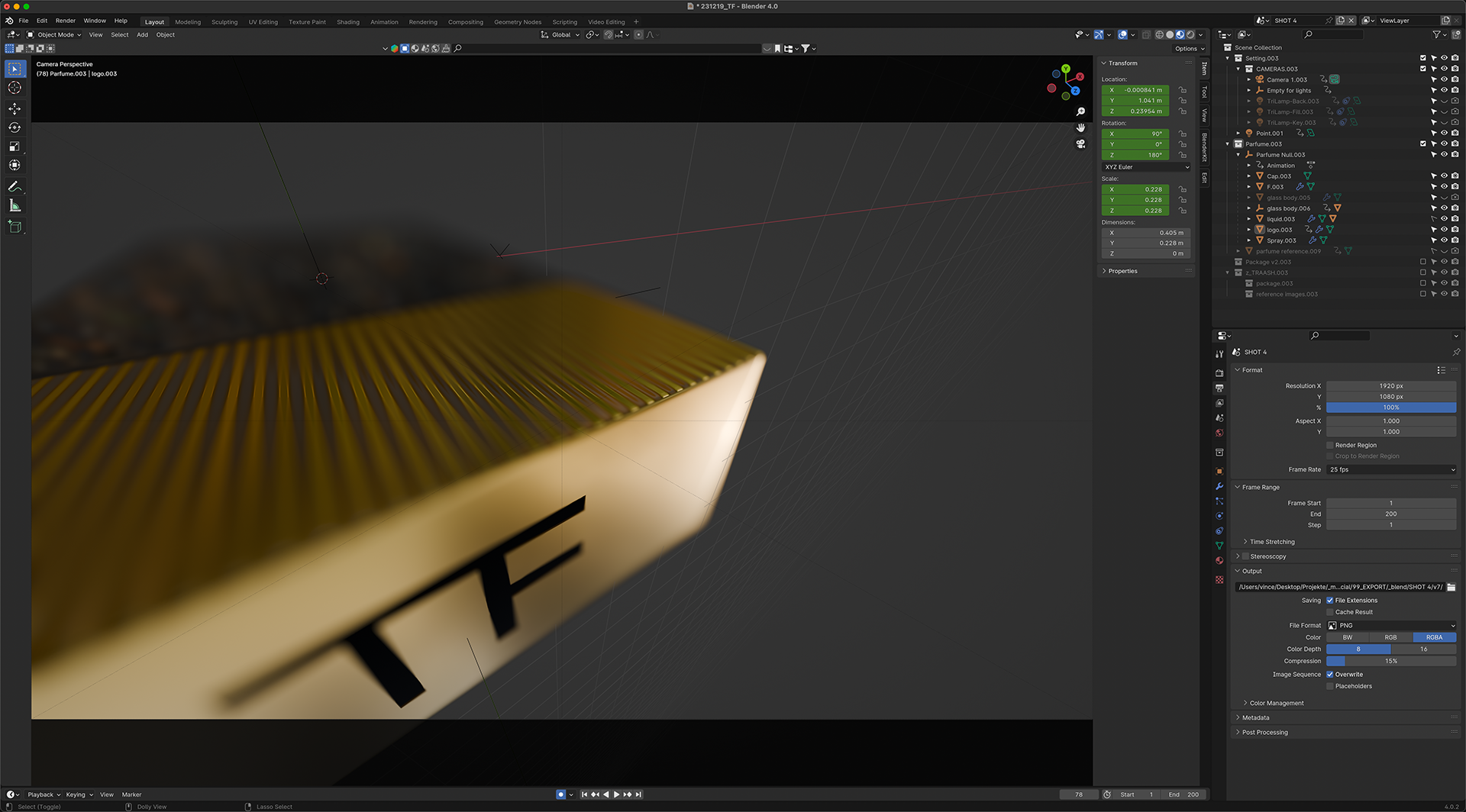Screen dimensions: 1466x812
Task: Open Output properties tab icon
Action: (x=1219, y=388)
